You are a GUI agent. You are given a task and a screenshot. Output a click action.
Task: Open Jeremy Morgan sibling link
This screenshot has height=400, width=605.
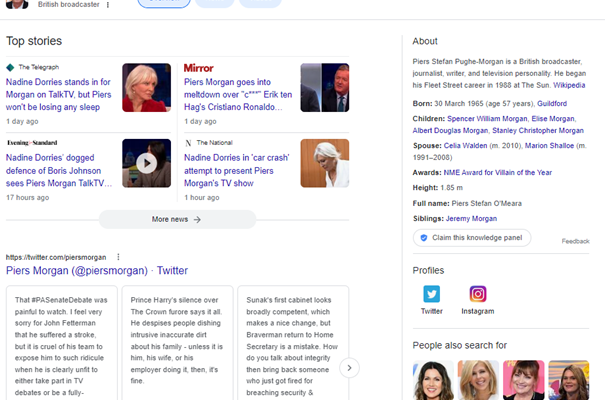pos(471,219)
